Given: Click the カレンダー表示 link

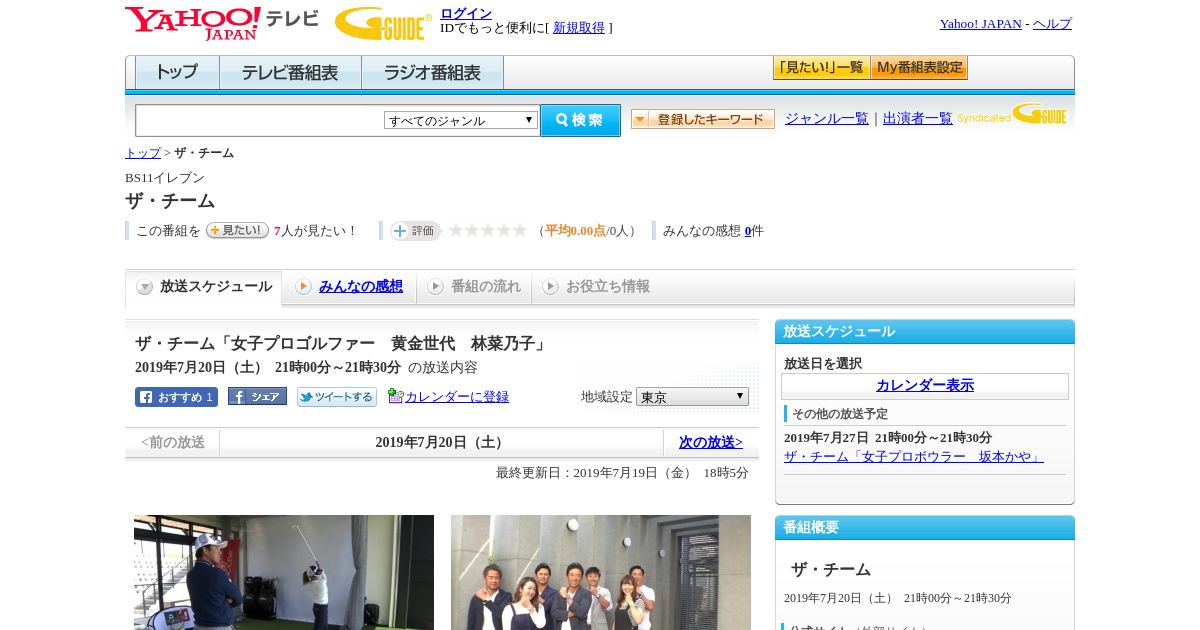Looking at the screenshot, I should 925,386.
